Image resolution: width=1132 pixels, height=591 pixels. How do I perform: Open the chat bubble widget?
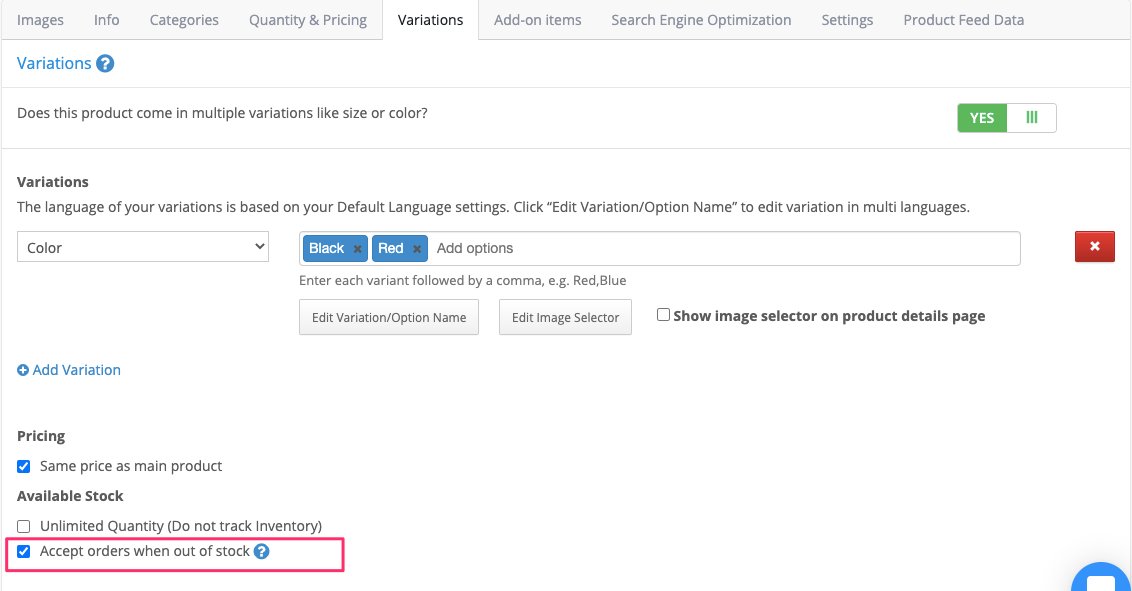(1101, 579)
